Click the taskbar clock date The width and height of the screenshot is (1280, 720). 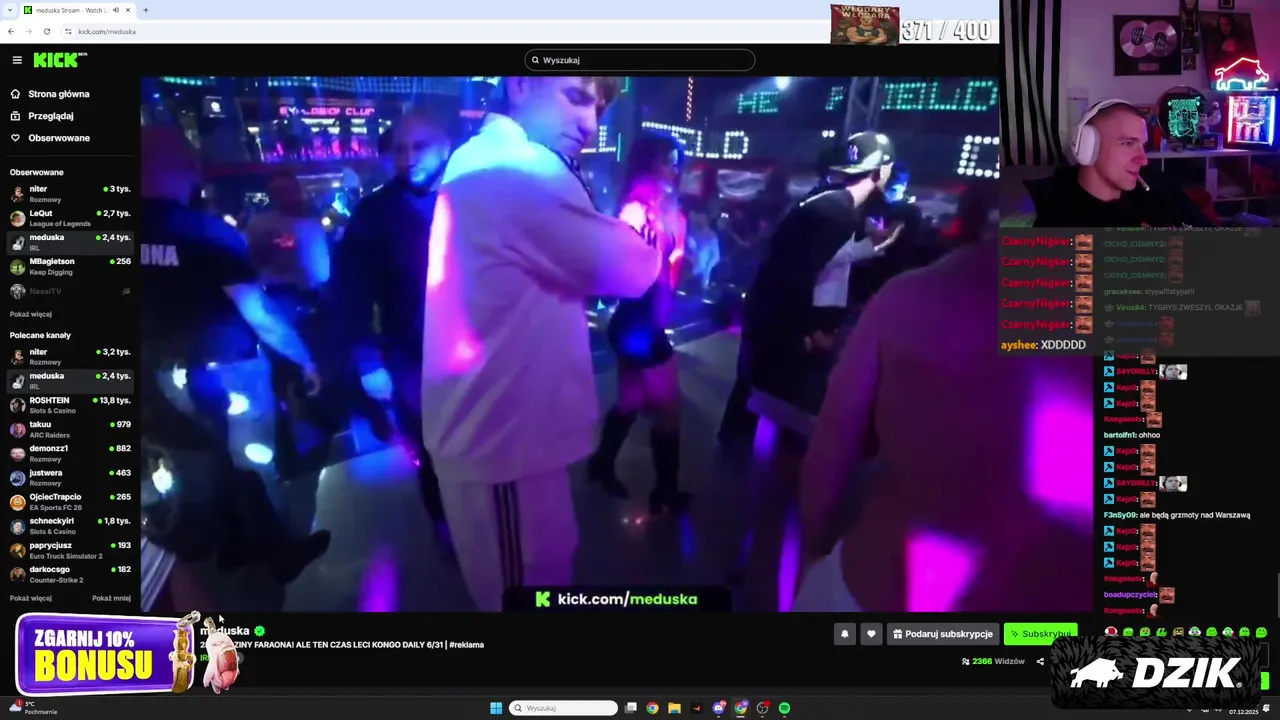point(1242,711)
